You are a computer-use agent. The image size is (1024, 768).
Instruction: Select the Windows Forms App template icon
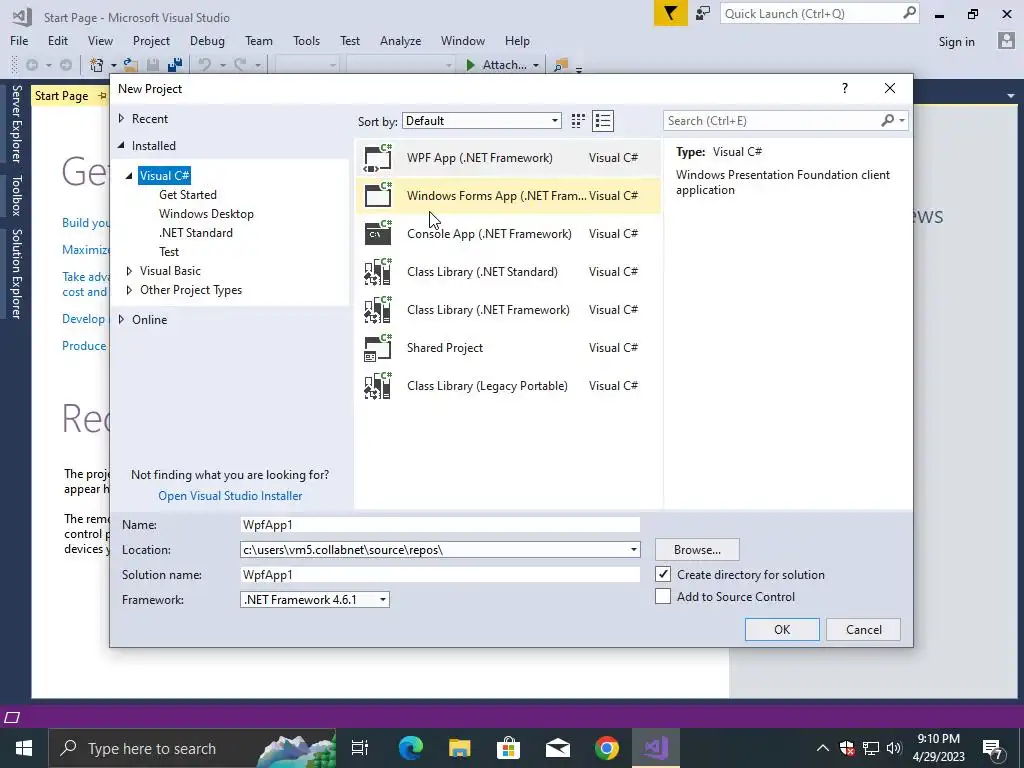[x=378, y=196]
